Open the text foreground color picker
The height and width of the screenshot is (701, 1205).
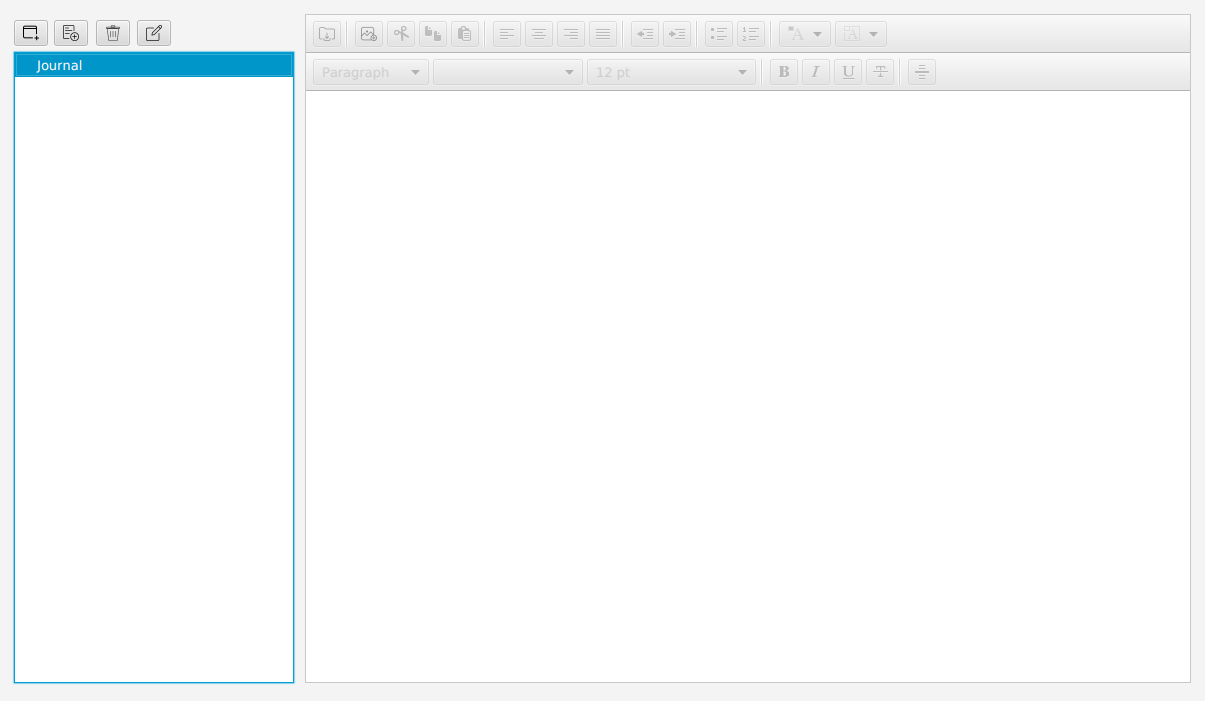coord(805,34)
